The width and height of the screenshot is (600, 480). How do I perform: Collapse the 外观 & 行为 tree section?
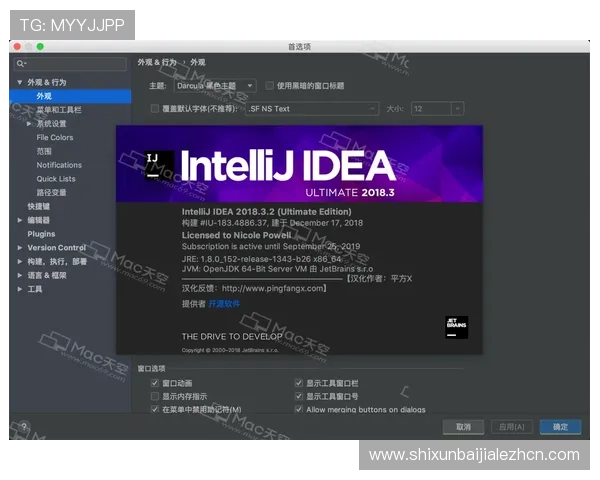pos(20,82)
